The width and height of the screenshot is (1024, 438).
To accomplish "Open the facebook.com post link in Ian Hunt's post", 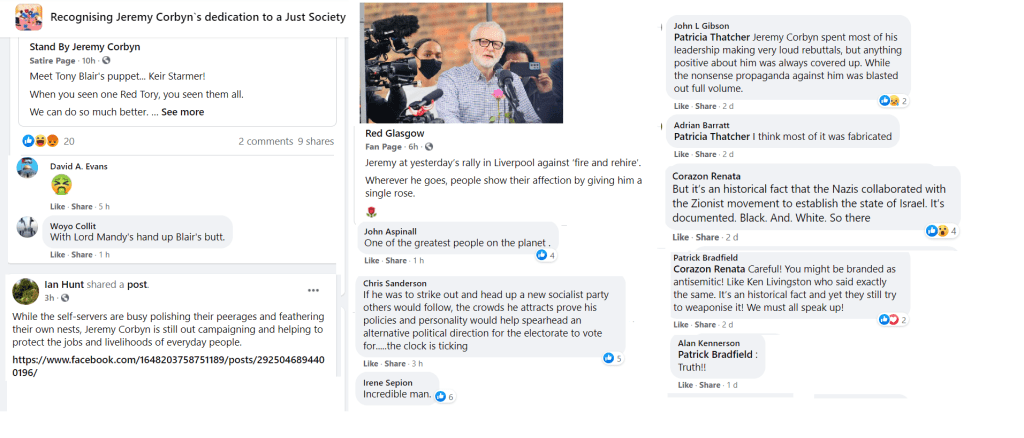I will [166, 365].
